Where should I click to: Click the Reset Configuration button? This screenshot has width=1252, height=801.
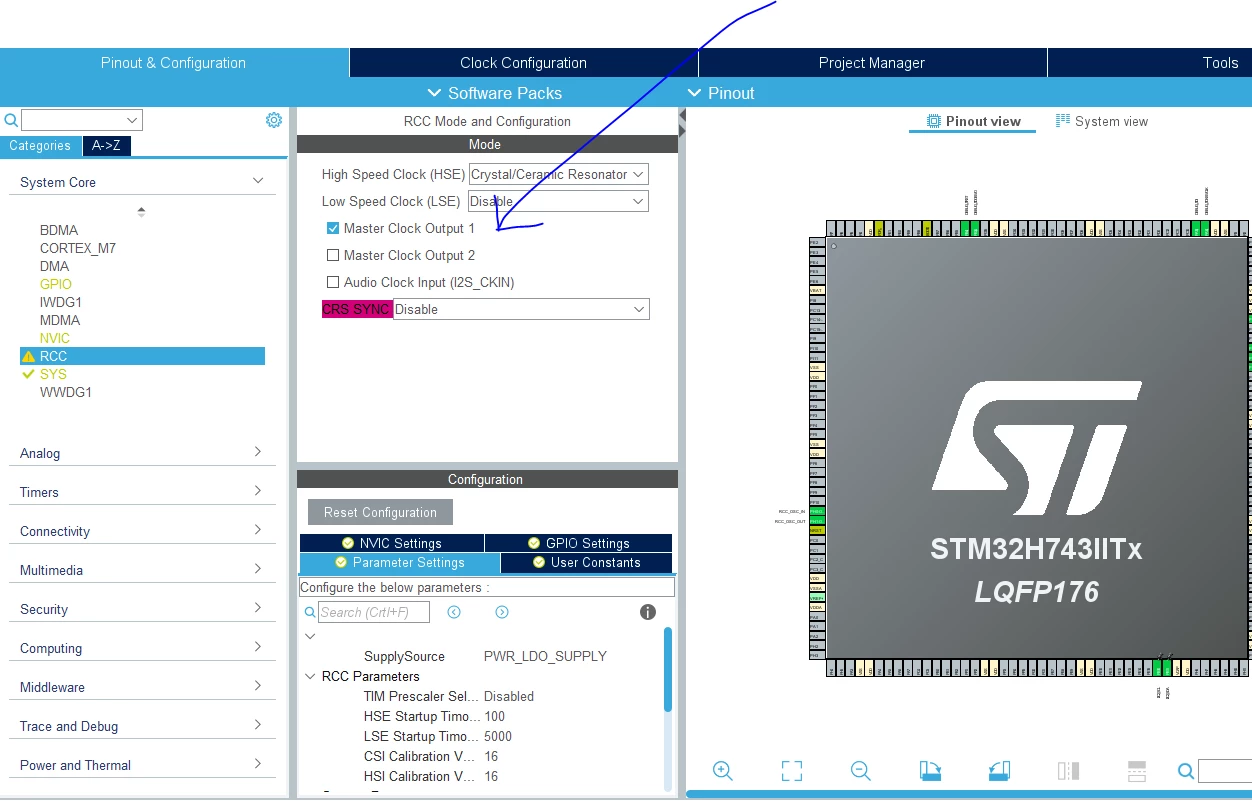tap(380, 512)
